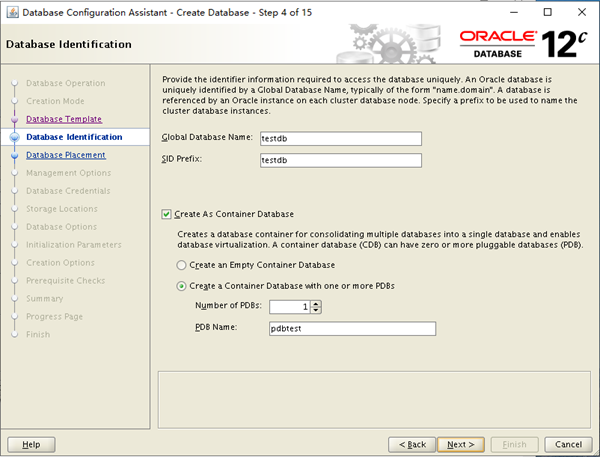Select Create an Empty Container Database
This screenshot has height=457, width=600.
(181, 265)
